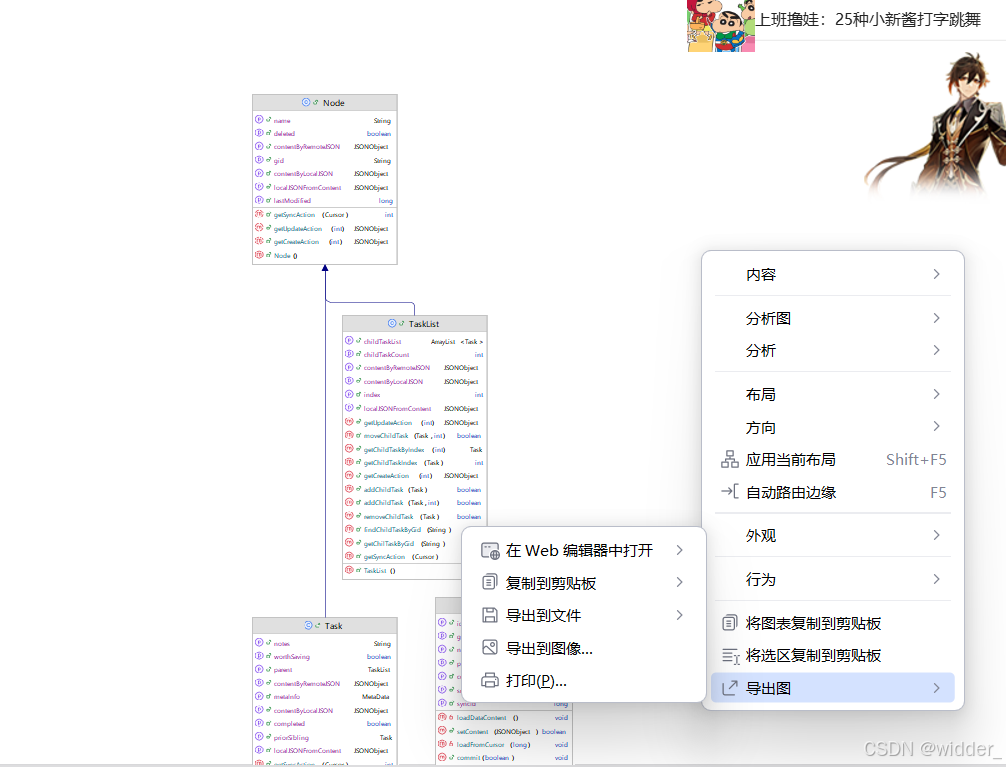Click the Crayon Shin-chan thumbnail image
This screenshot has height=767, width=1006.
point(718,25)
